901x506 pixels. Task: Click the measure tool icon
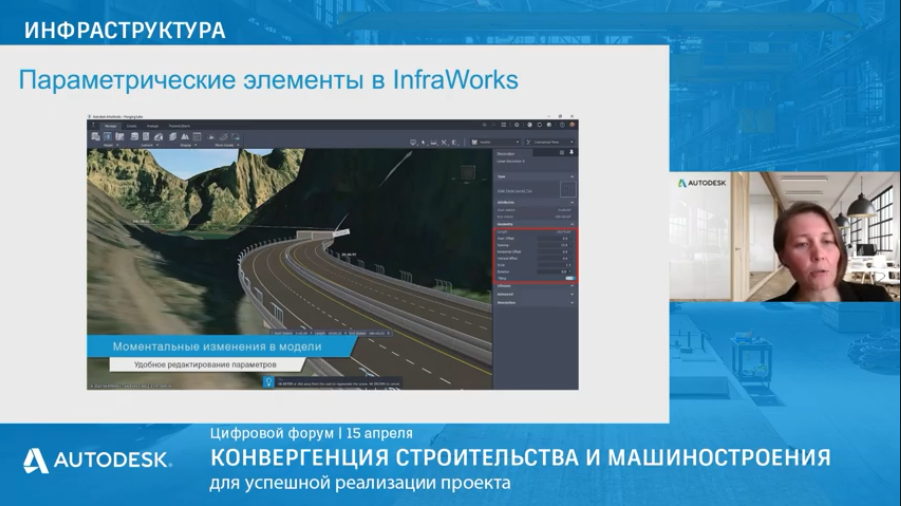click(x=433, y=142)
